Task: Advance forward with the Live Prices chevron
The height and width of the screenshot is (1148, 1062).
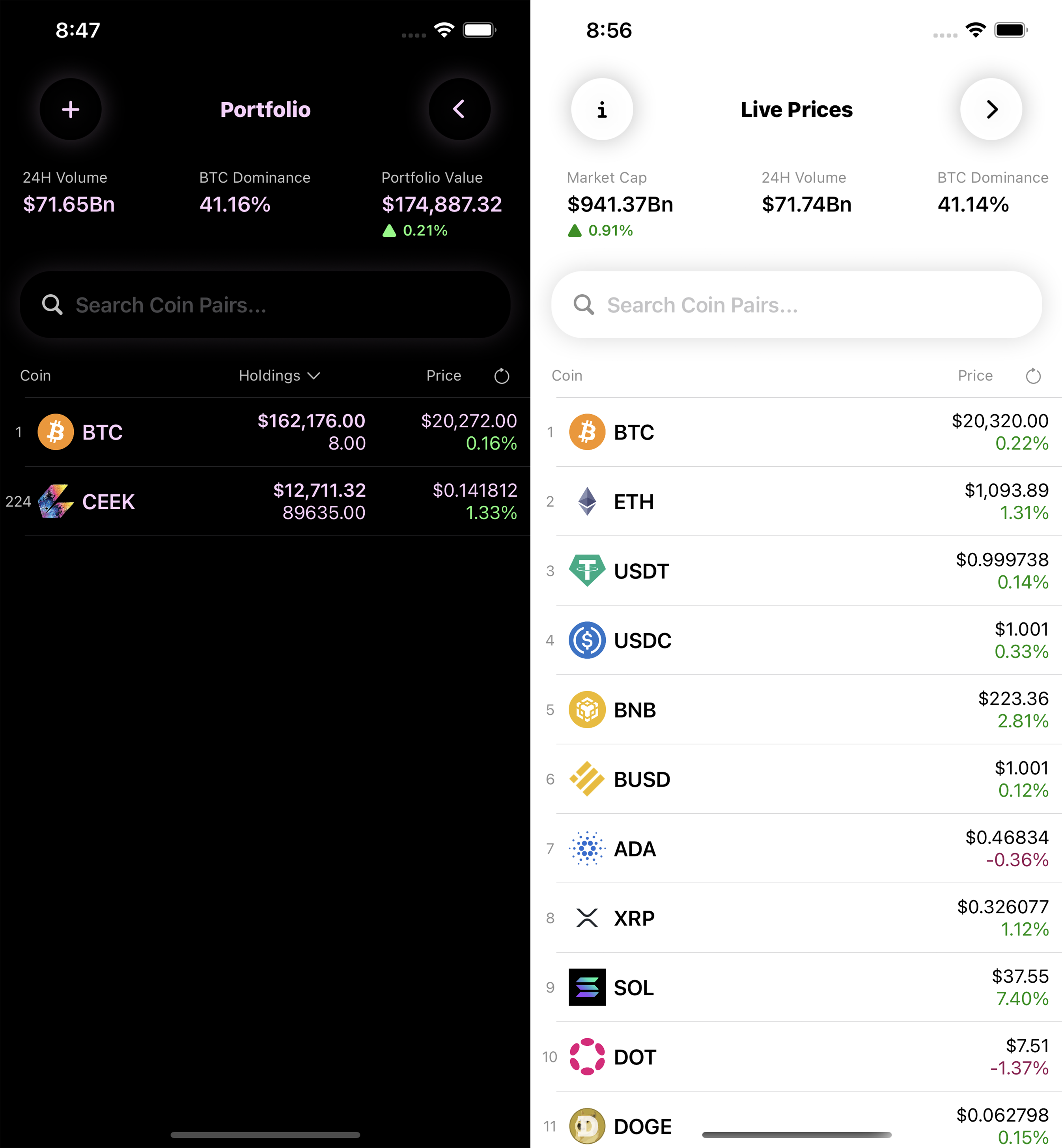Action: pos(990,109)
